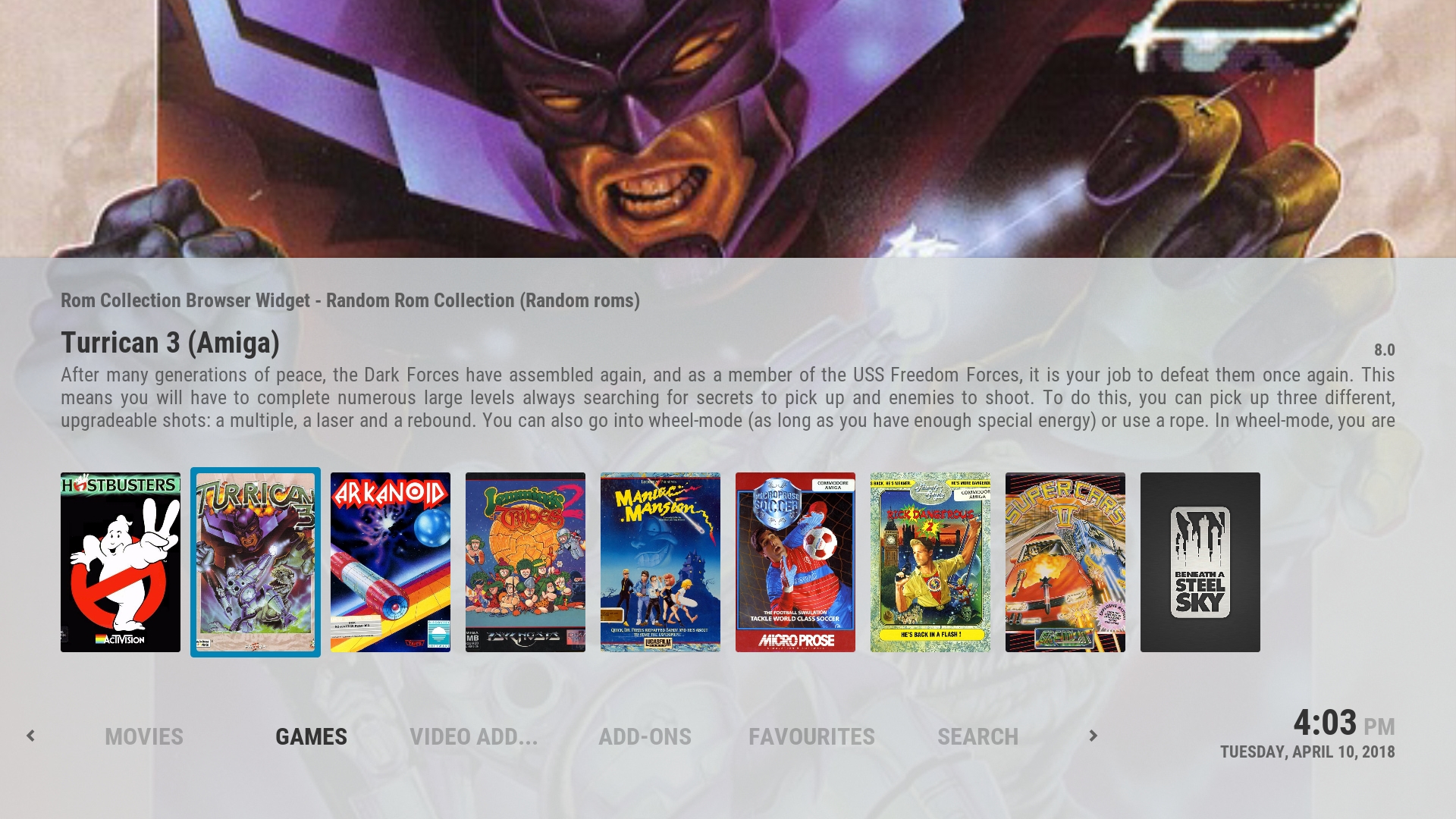The width and height of the screenshot is (1456, 819).
Task: Click the Turrican 3 (Amiga) title
Action: tap(170, 343)
